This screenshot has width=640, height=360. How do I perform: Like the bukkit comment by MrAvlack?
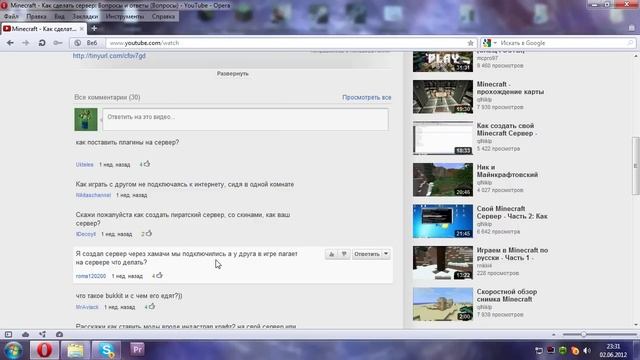(151, 306)
